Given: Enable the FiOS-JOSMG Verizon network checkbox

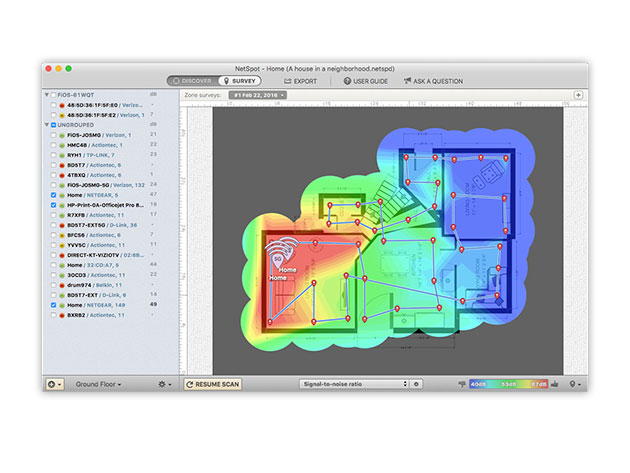Looking at the screenshot, I should (53, 134).
